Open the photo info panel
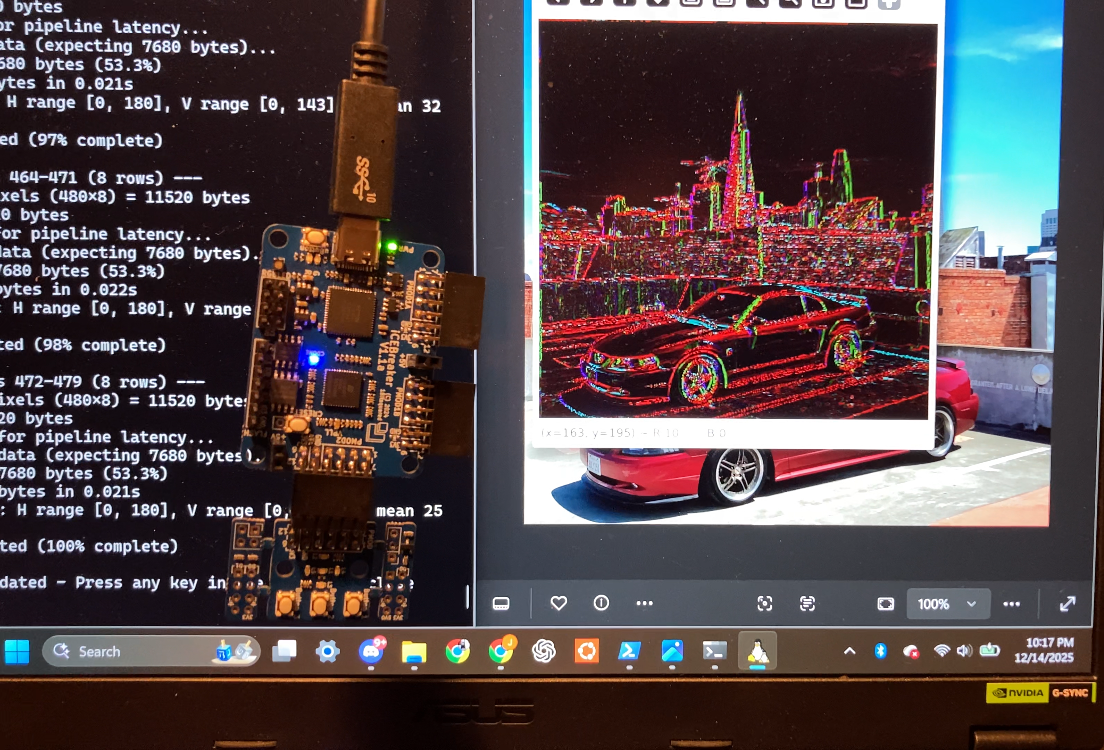 tap(601, 603)
